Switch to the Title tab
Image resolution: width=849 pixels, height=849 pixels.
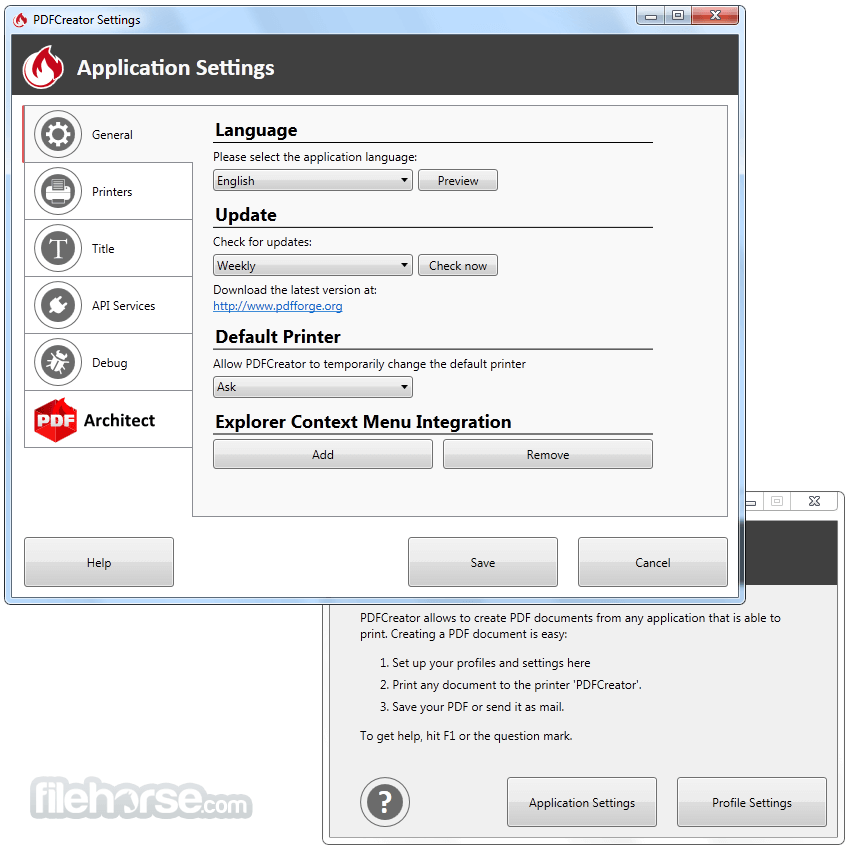coord(108,249)
